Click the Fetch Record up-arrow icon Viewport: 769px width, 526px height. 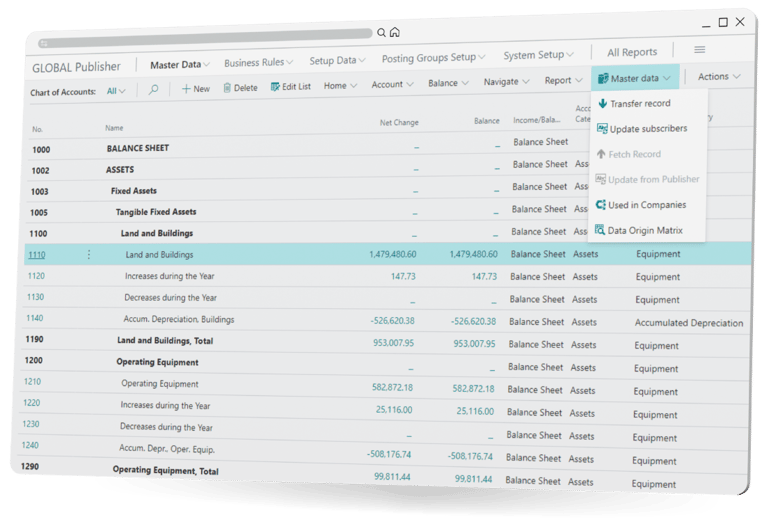pyautogui.click(x=601, y=154)
